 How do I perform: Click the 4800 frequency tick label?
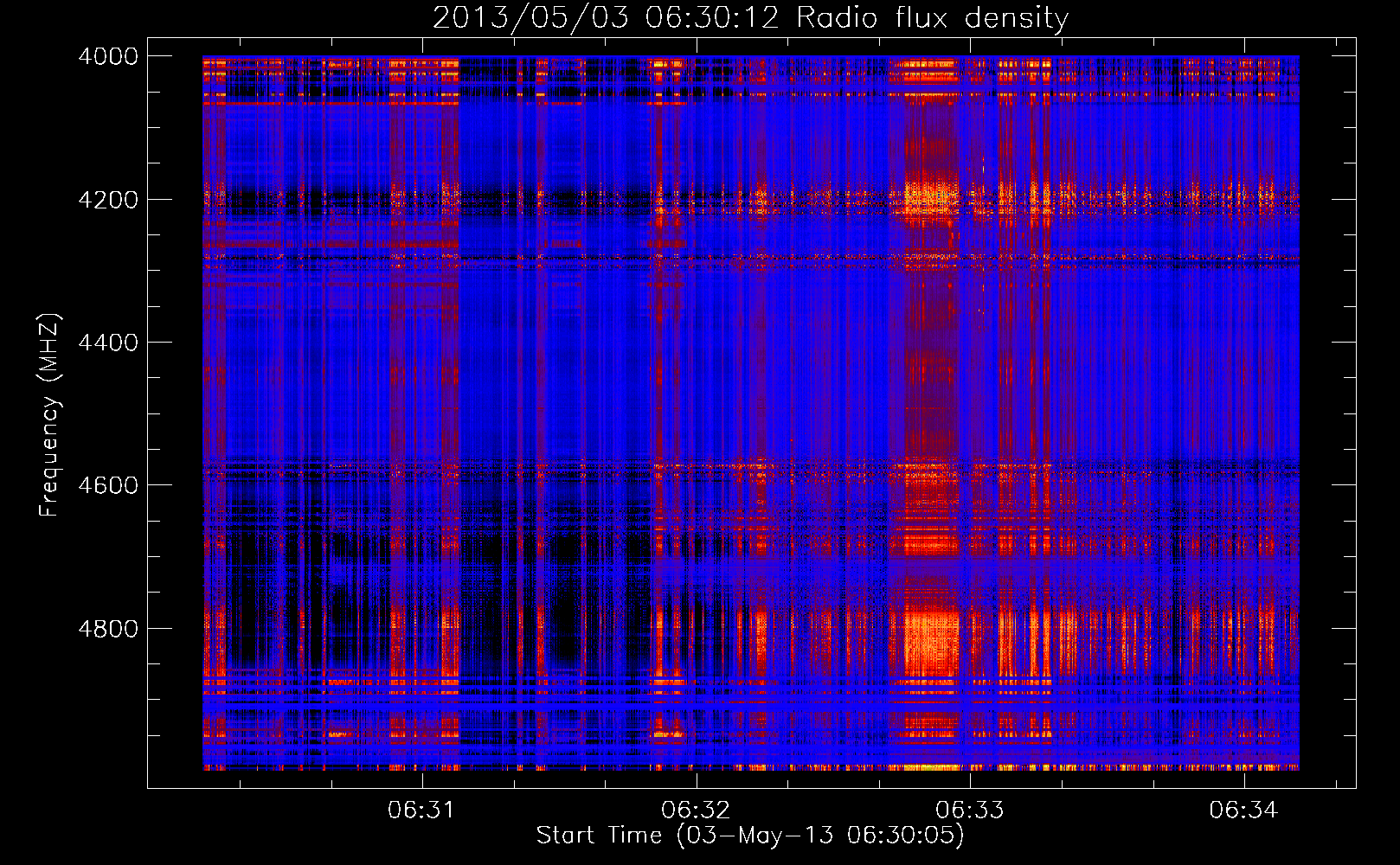point(108,629)
